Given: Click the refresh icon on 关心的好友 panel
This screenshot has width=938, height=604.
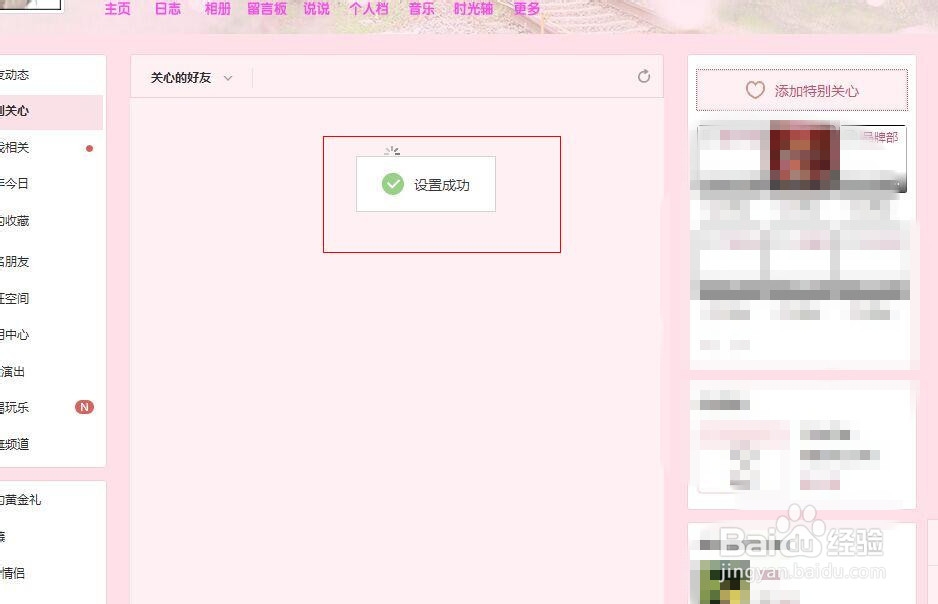Looking at the screenshot, I should point(644,75).
